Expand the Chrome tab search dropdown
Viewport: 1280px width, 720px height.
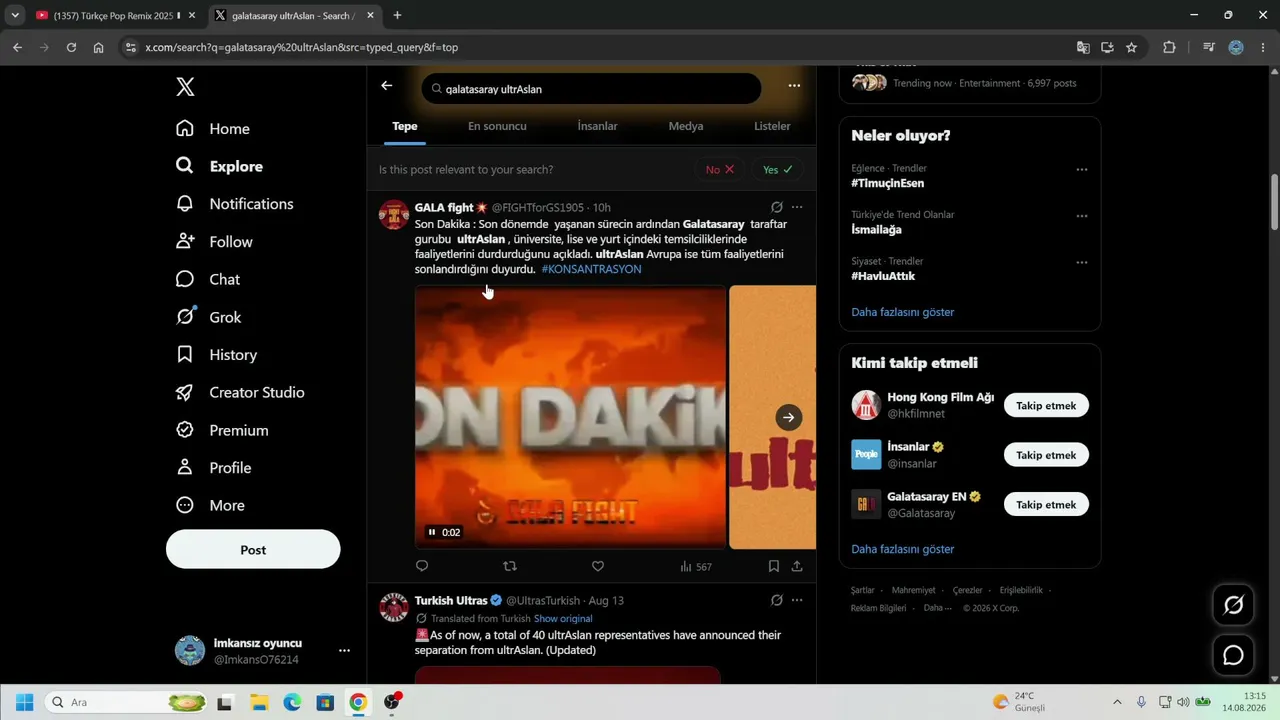(15, 15)
